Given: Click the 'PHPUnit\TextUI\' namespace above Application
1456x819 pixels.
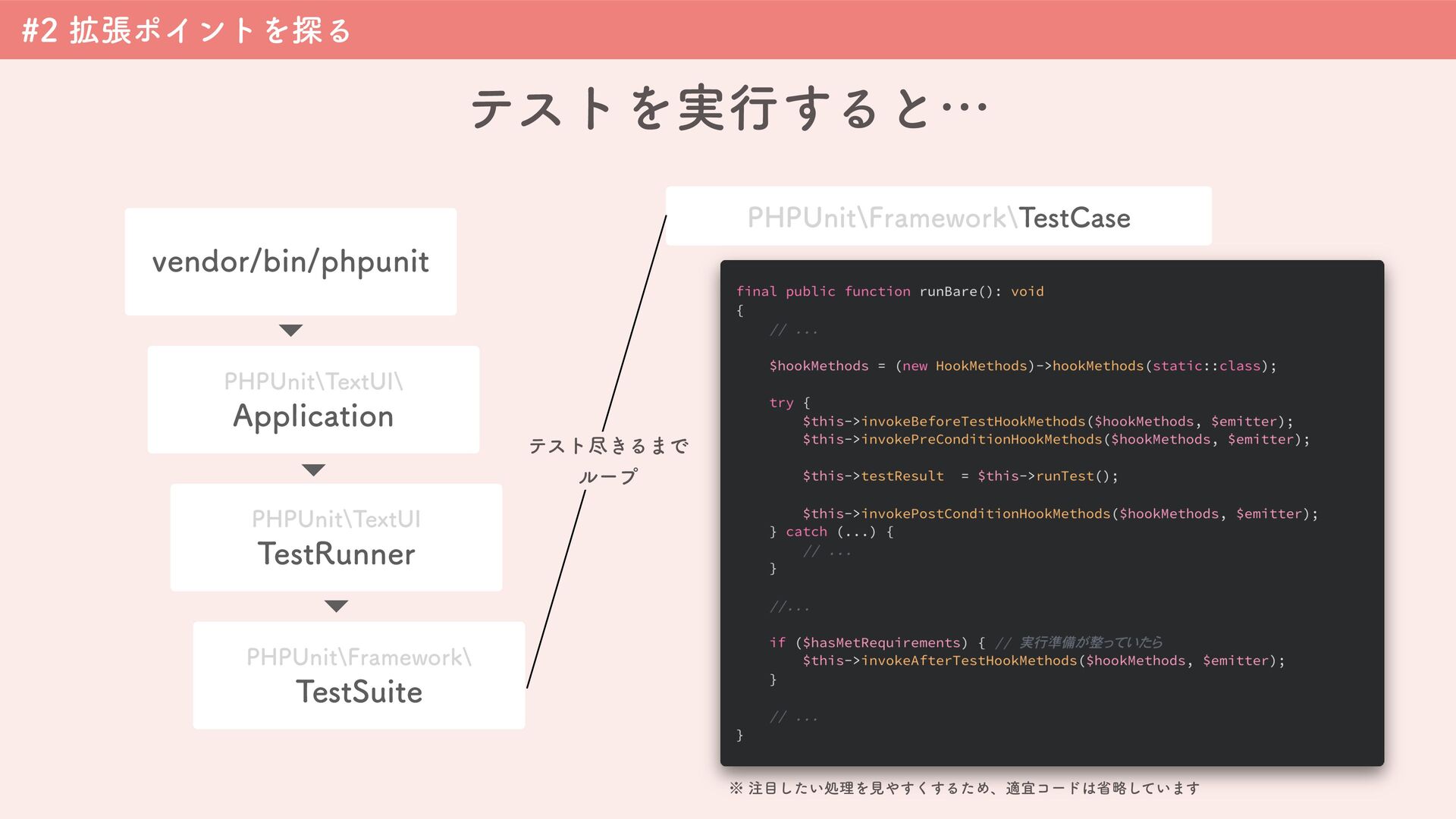Looking at the screenshot, I should click(313, 381).
